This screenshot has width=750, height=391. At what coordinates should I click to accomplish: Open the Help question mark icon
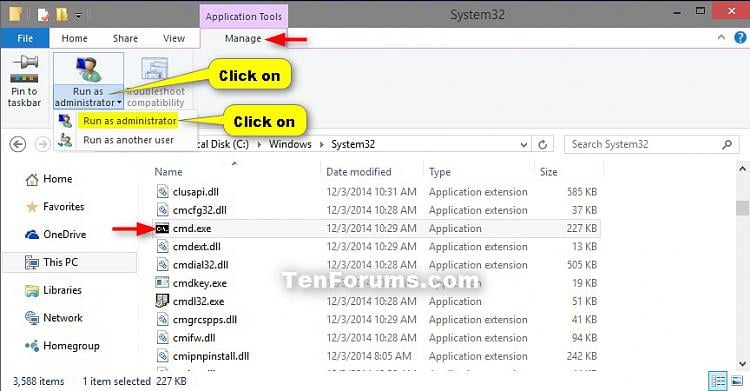tap(740, 38)
